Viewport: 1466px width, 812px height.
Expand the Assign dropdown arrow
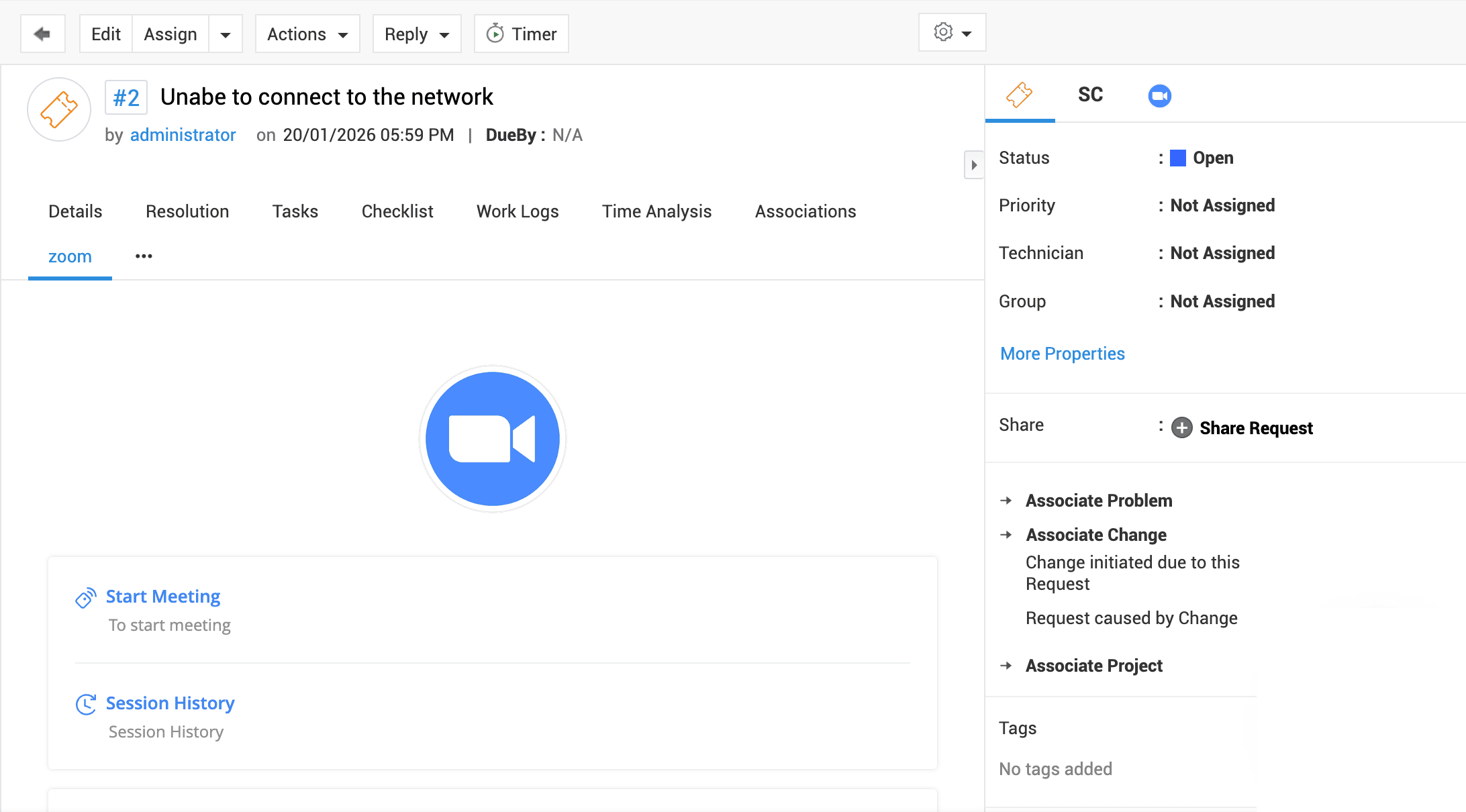(x=226, y=34)
